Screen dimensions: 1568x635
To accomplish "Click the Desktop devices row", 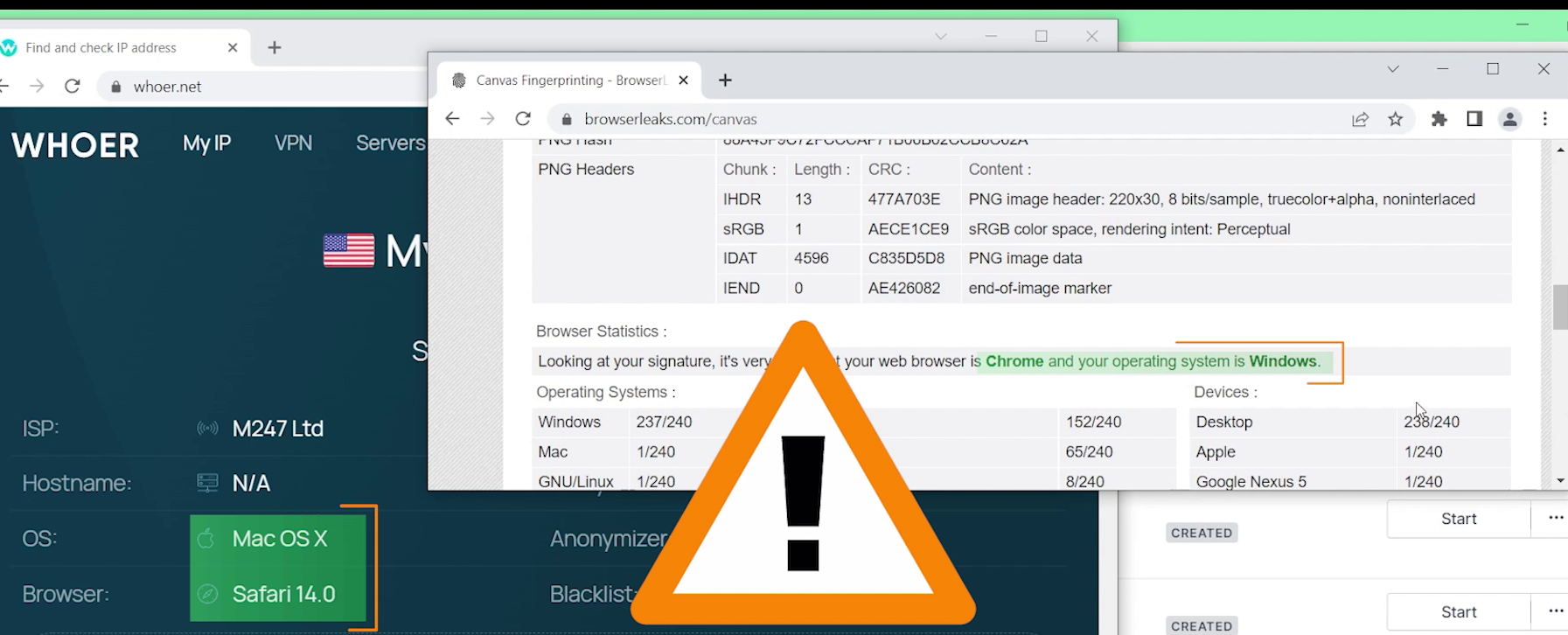I will (x=1350, y=422).
